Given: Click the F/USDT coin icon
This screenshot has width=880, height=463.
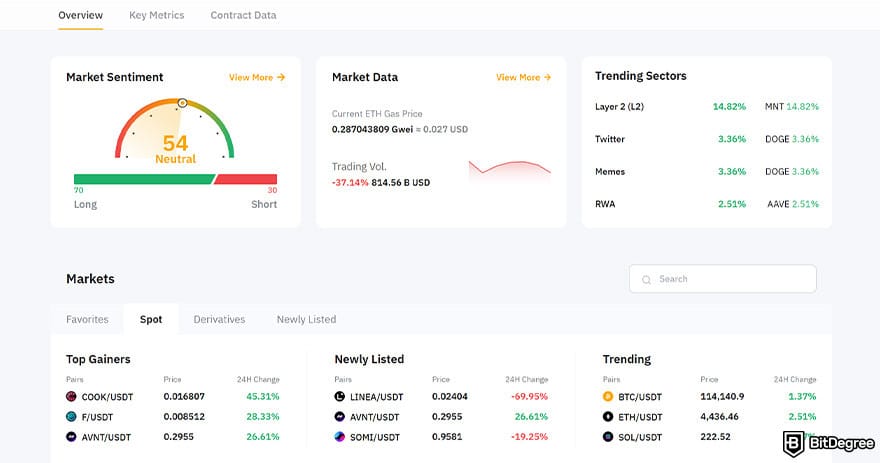Looking at the screenshot, I should click(71, 416).
